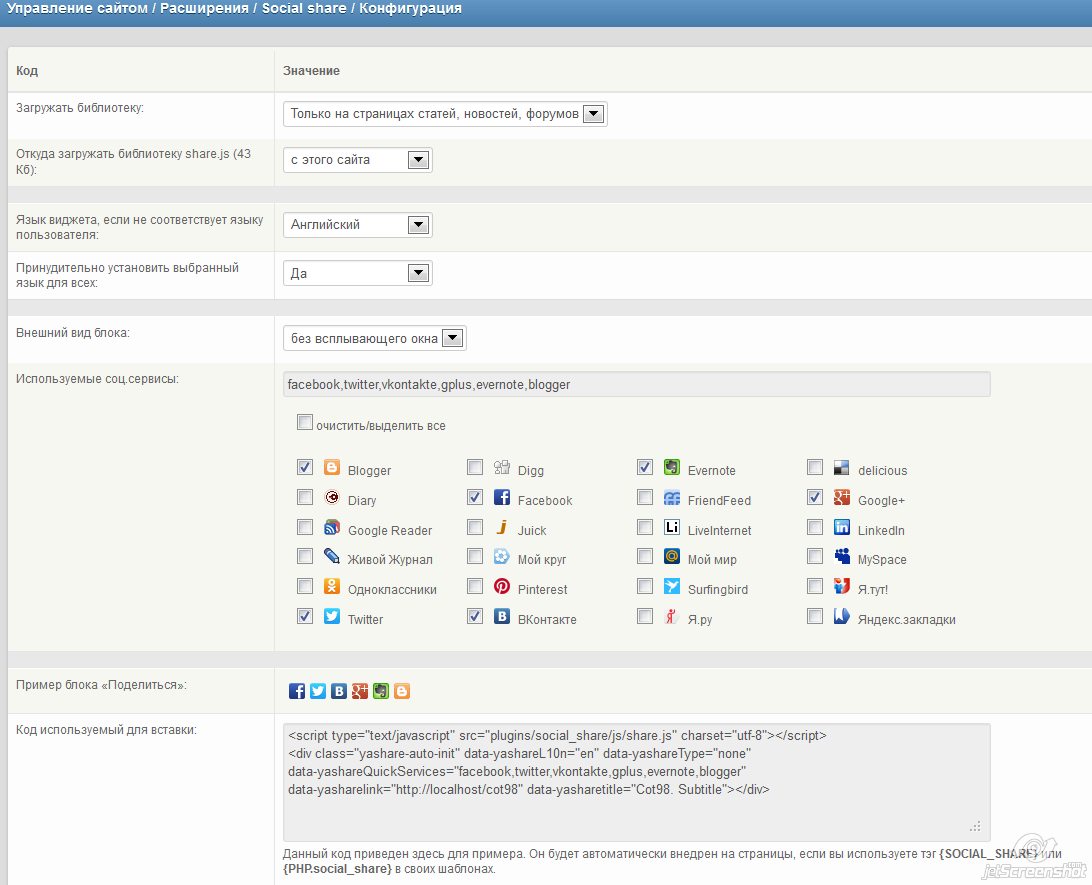Enable the Digg checkbox
Viewport: 1092px width, 885px height.
pos(475,467)
